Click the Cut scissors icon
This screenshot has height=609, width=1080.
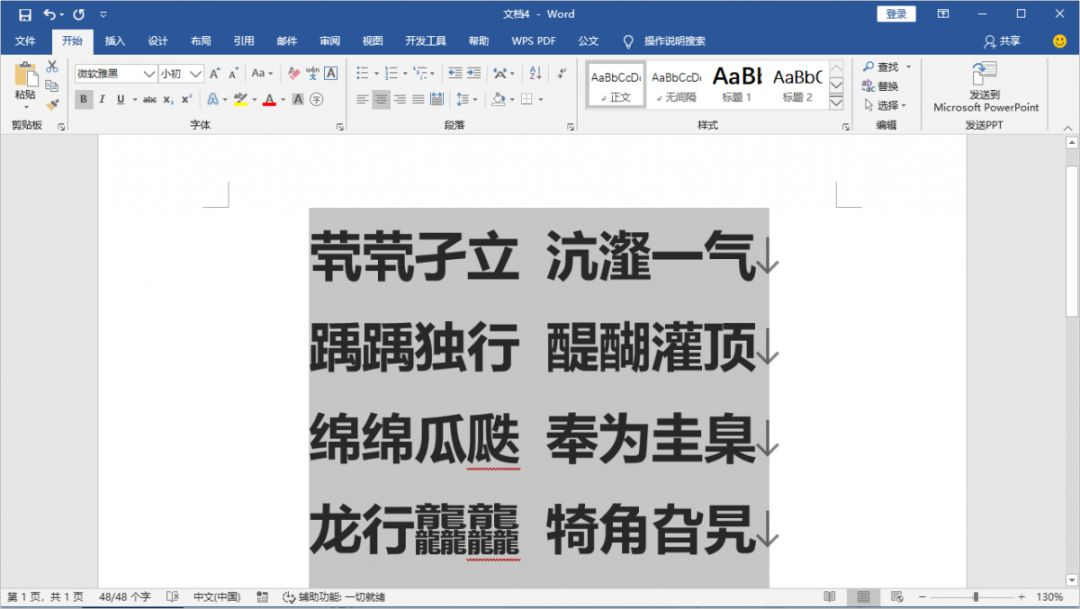tap(52, 67)
